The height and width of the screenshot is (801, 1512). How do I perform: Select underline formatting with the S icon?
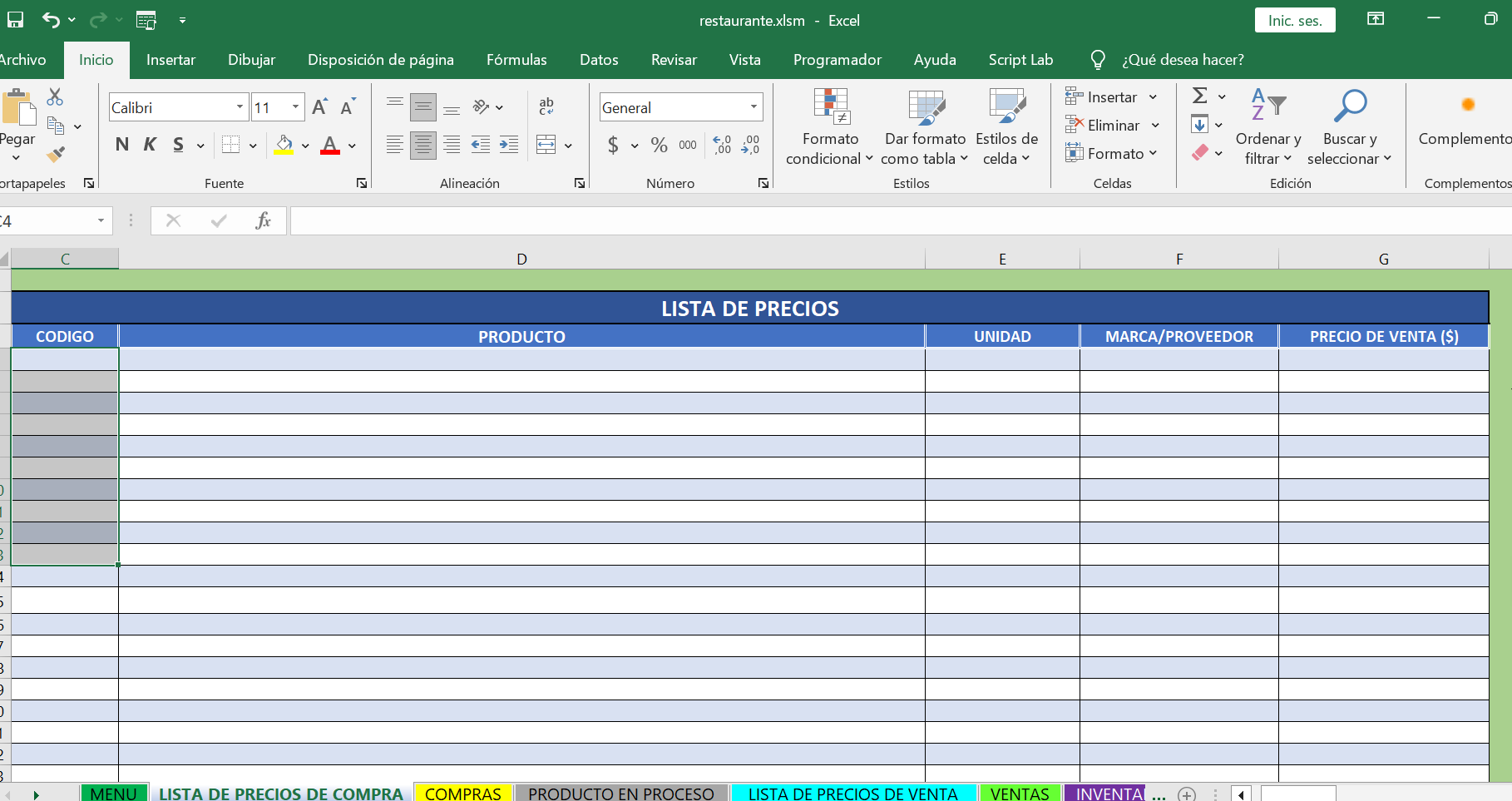click(x=177, y=145)
